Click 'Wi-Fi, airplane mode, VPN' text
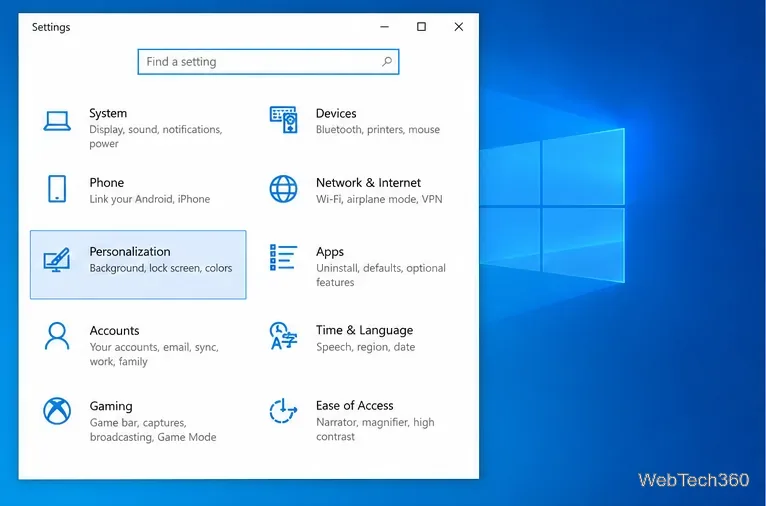Image resolution: width=766 pixels, height=506 pixels. [x=379, y=199]
